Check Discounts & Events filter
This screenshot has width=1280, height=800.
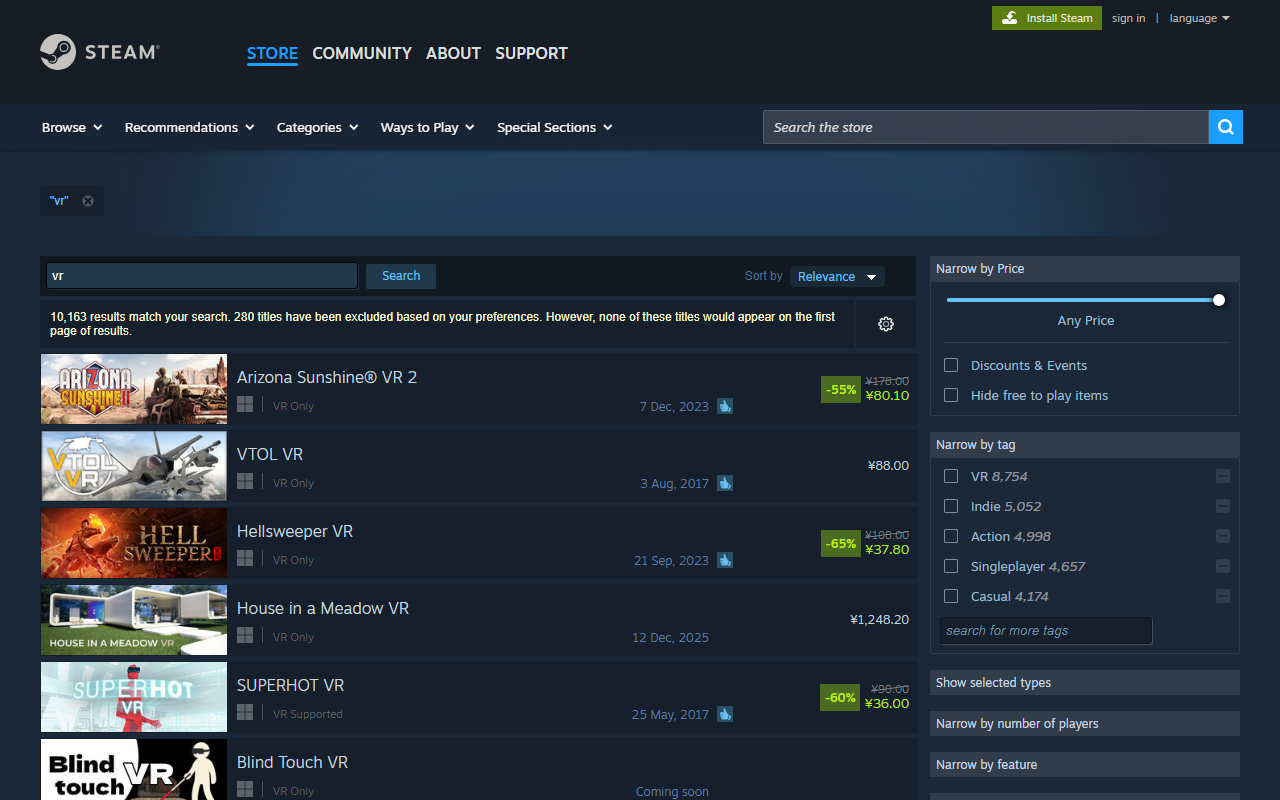pos(951,365)
